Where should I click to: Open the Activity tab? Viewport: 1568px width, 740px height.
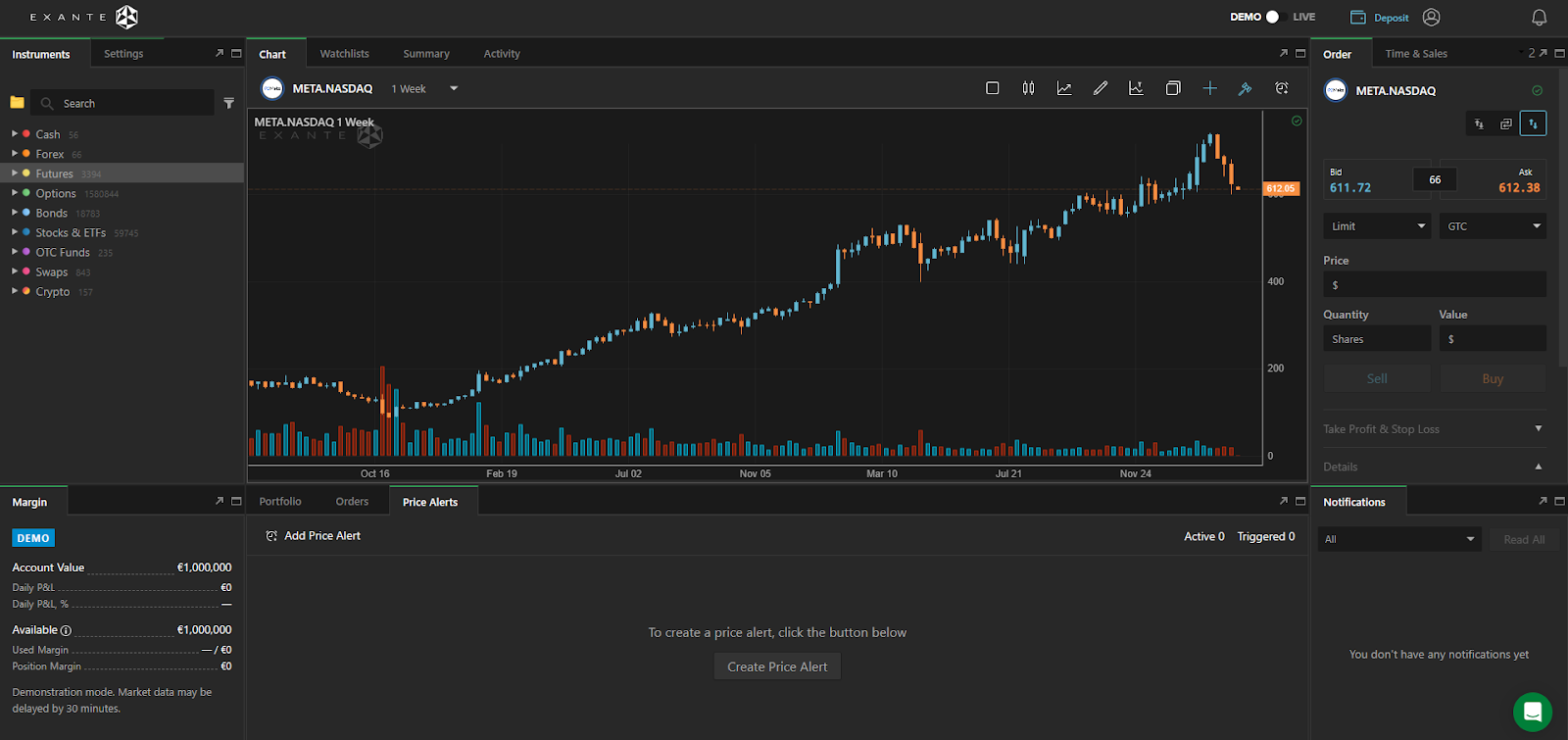click(x=502, y=54)
